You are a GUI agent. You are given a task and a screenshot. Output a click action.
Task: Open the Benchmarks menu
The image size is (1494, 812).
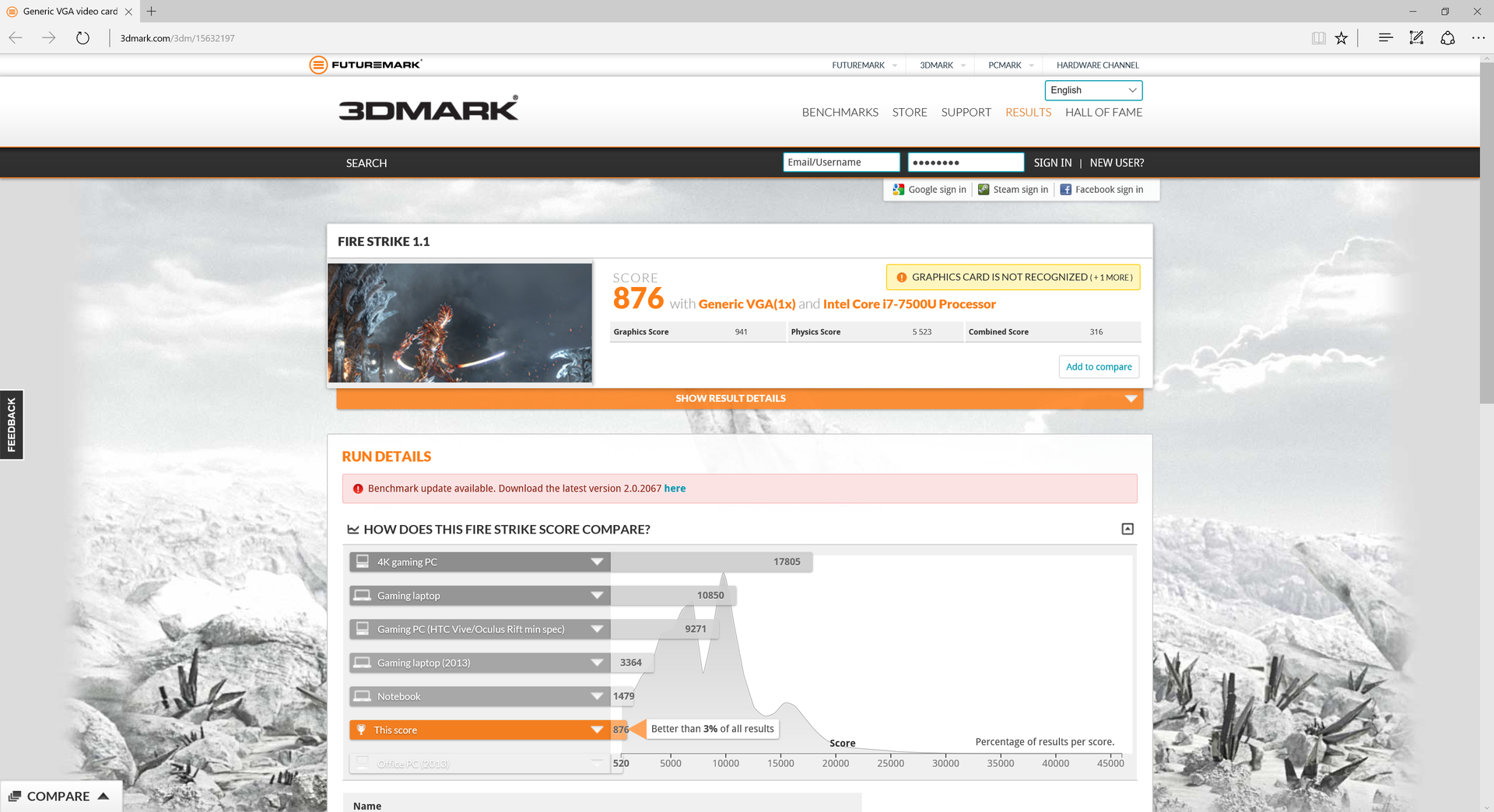[x=840, y=113]
